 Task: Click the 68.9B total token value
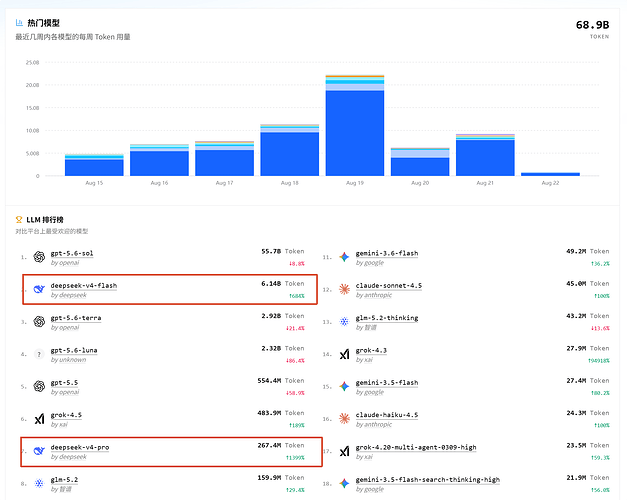coord(592,25)
